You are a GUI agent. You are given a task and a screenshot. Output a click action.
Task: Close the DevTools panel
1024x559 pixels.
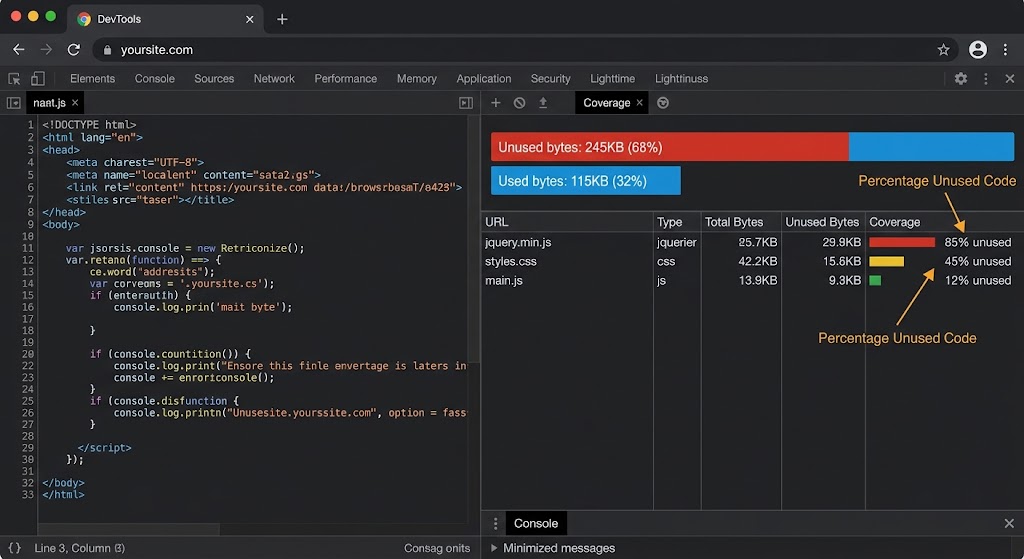pyautogui.click(x=1010, y=78)
